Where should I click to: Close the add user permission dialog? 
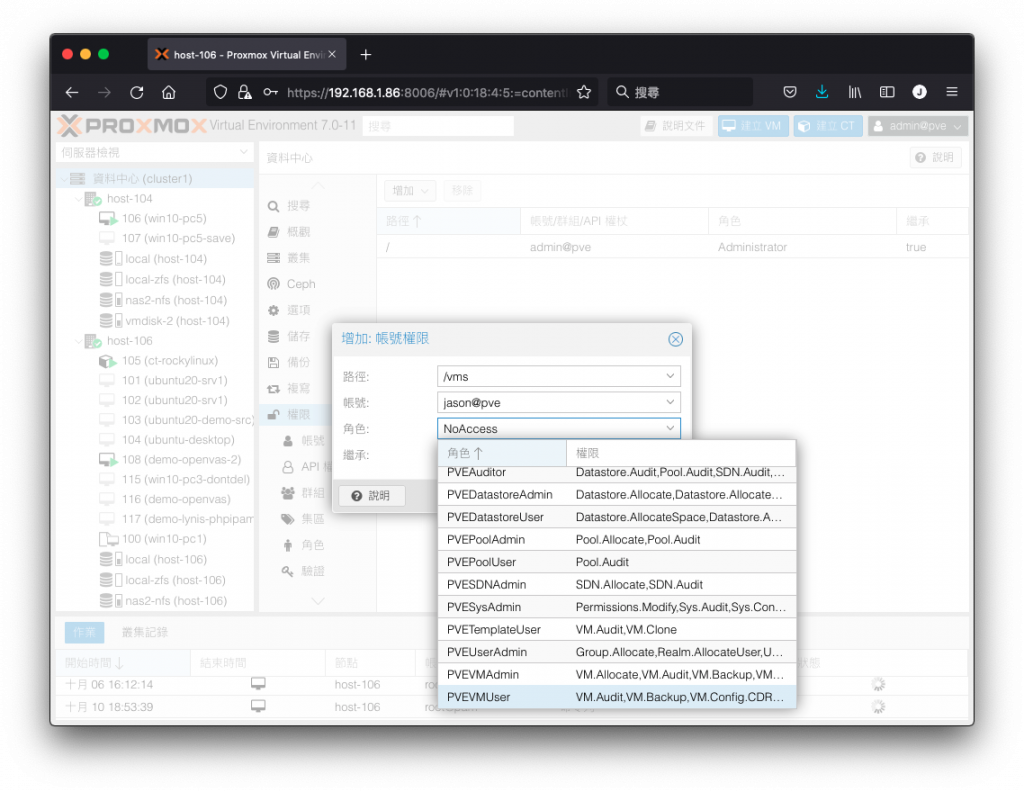coord(675,339)
